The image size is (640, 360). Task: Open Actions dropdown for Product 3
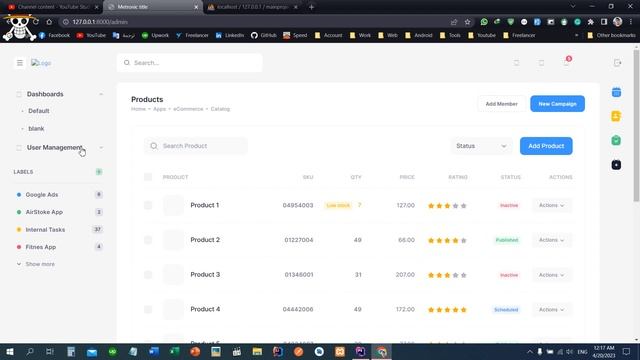point(551,275)
